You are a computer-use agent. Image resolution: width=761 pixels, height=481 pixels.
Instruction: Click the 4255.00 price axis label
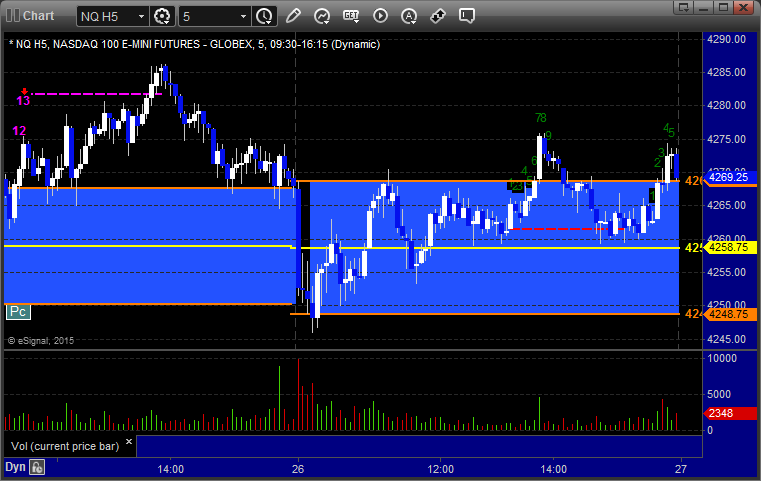click(x=727, y=272)
